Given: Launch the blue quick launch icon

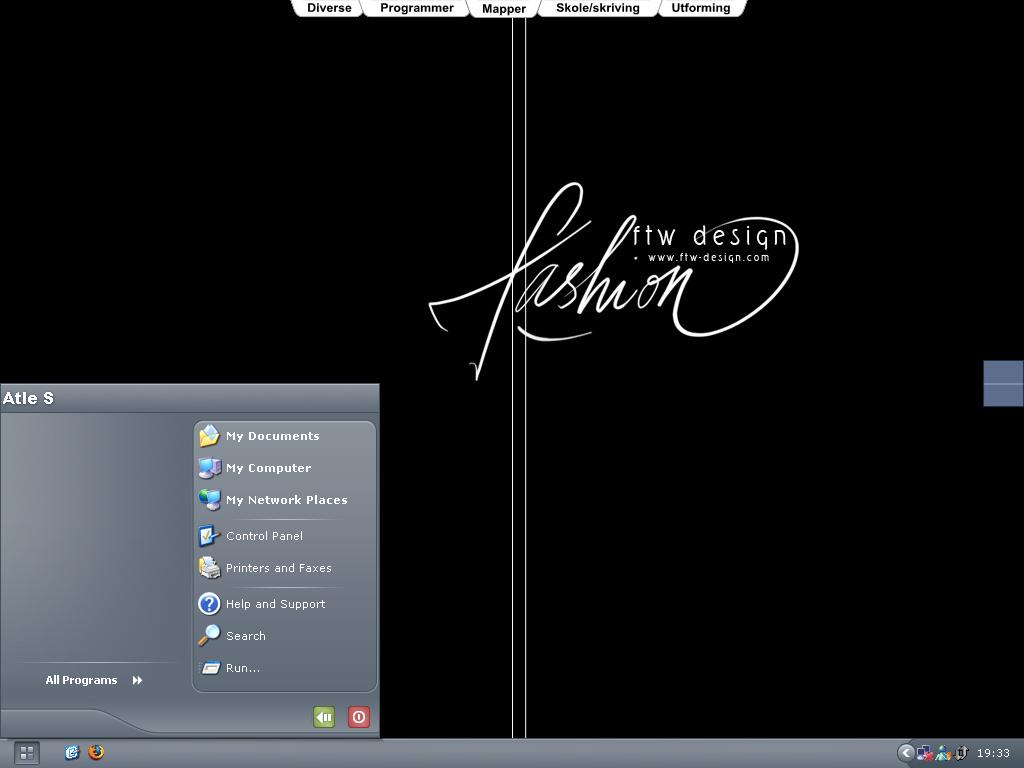Looking at the screenshot, I should [72, 752].
